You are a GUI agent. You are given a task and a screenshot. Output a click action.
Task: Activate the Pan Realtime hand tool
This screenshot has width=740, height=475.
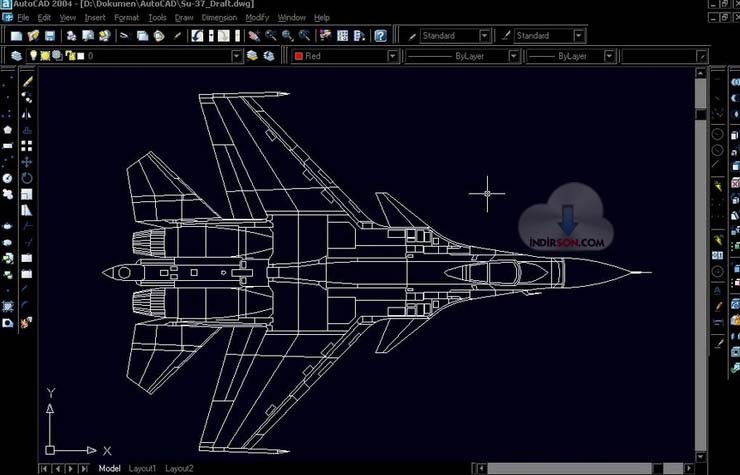253,36
